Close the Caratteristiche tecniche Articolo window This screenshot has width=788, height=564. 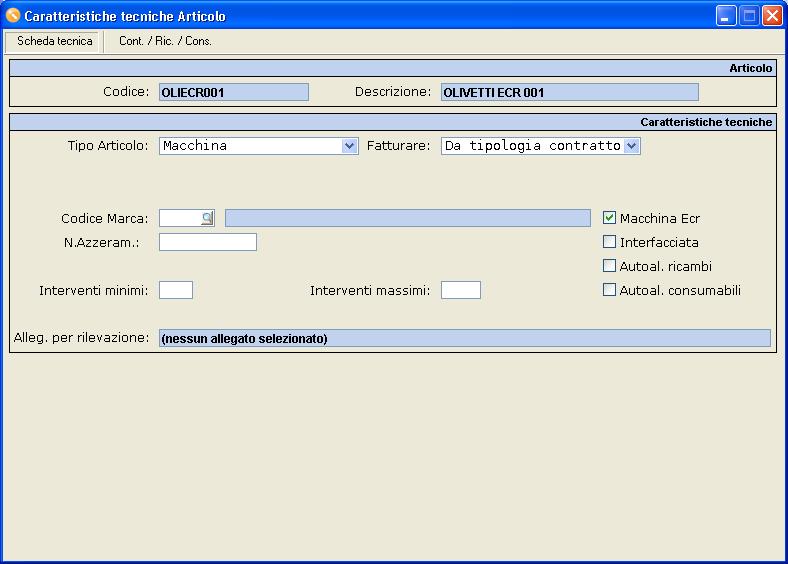[x=772, y=16]
